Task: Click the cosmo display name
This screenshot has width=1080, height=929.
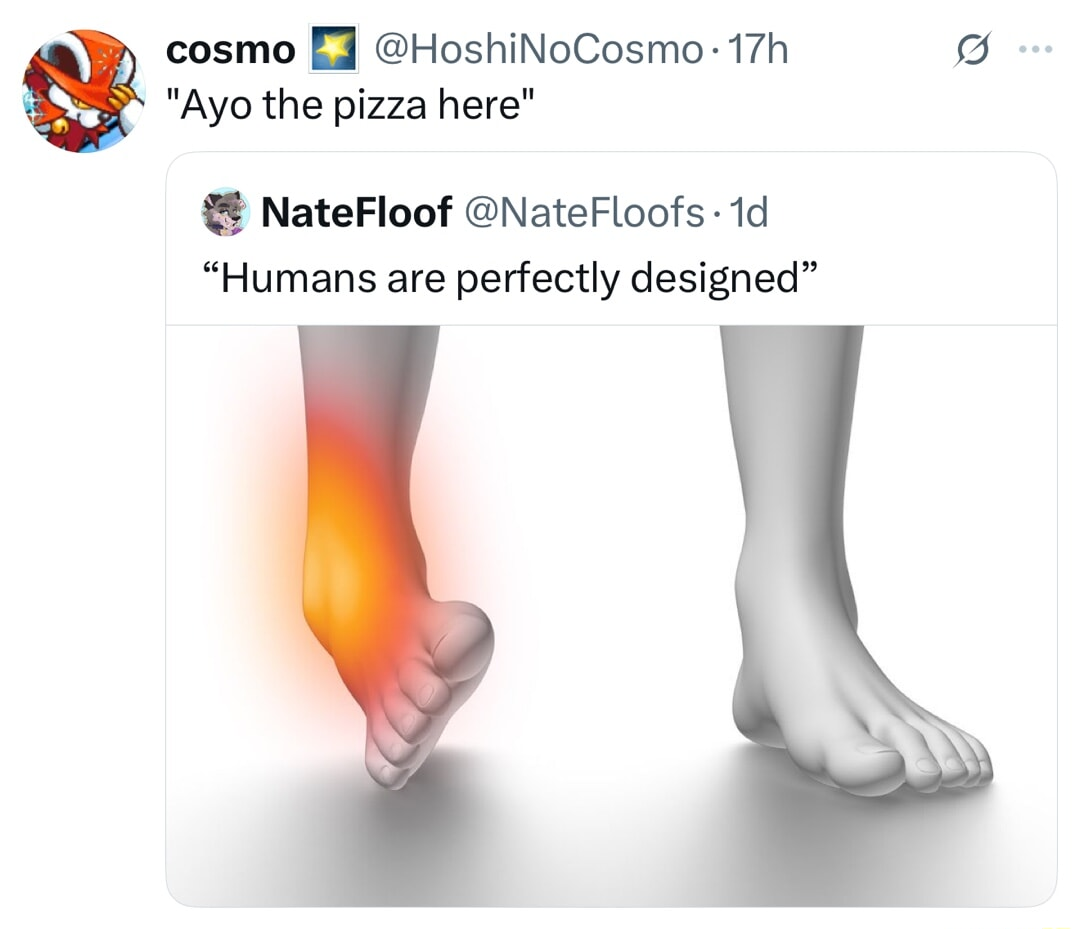Action: pyautogui.click(x=231, y=50)
